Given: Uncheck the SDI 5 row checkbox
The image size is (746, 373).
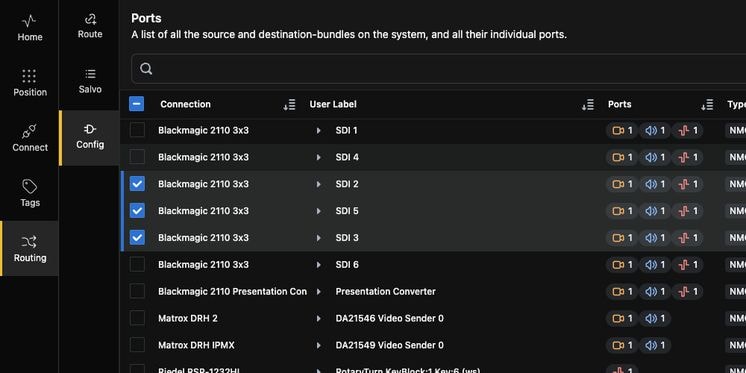Looking at the screenshot, I should coord(137,210).
